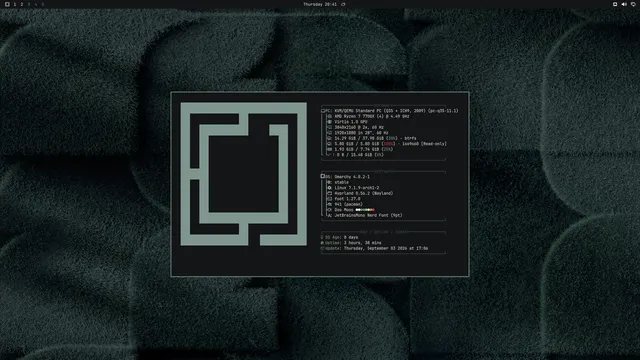This screenshot has width=640, height=360.
Task: Switch to workspace 5
Action: 42,4
